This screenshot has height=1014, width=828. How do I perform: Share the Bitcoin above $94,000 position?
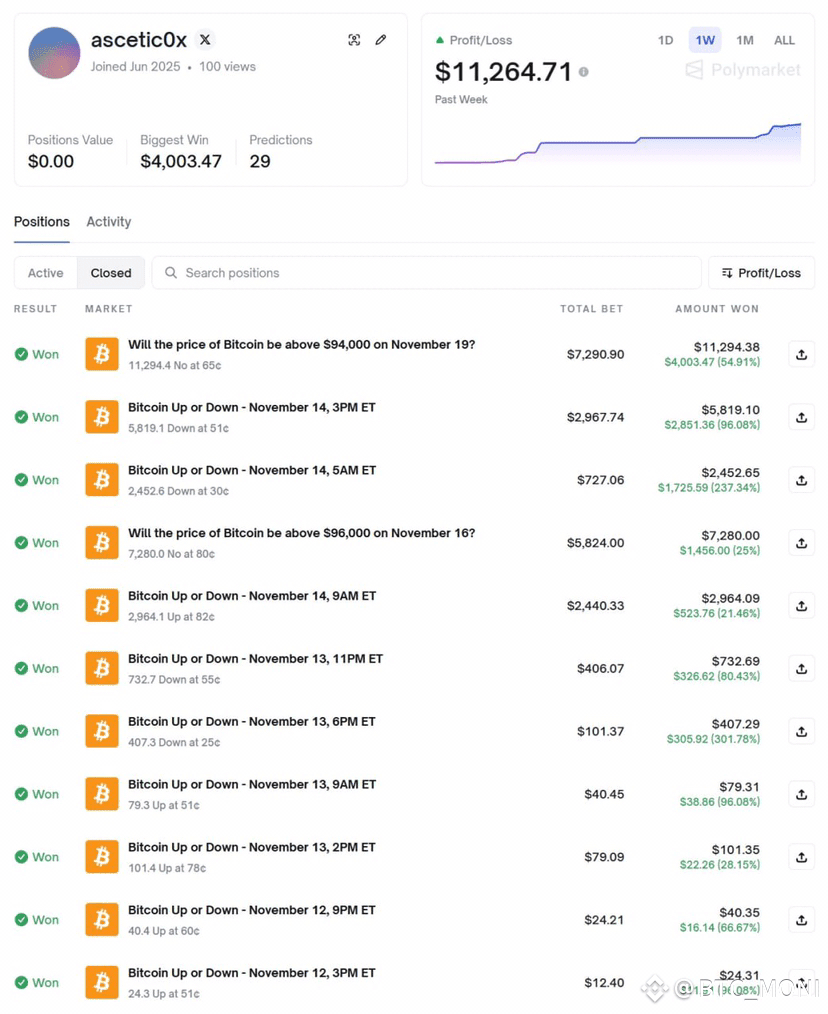(x=801, y=354)
